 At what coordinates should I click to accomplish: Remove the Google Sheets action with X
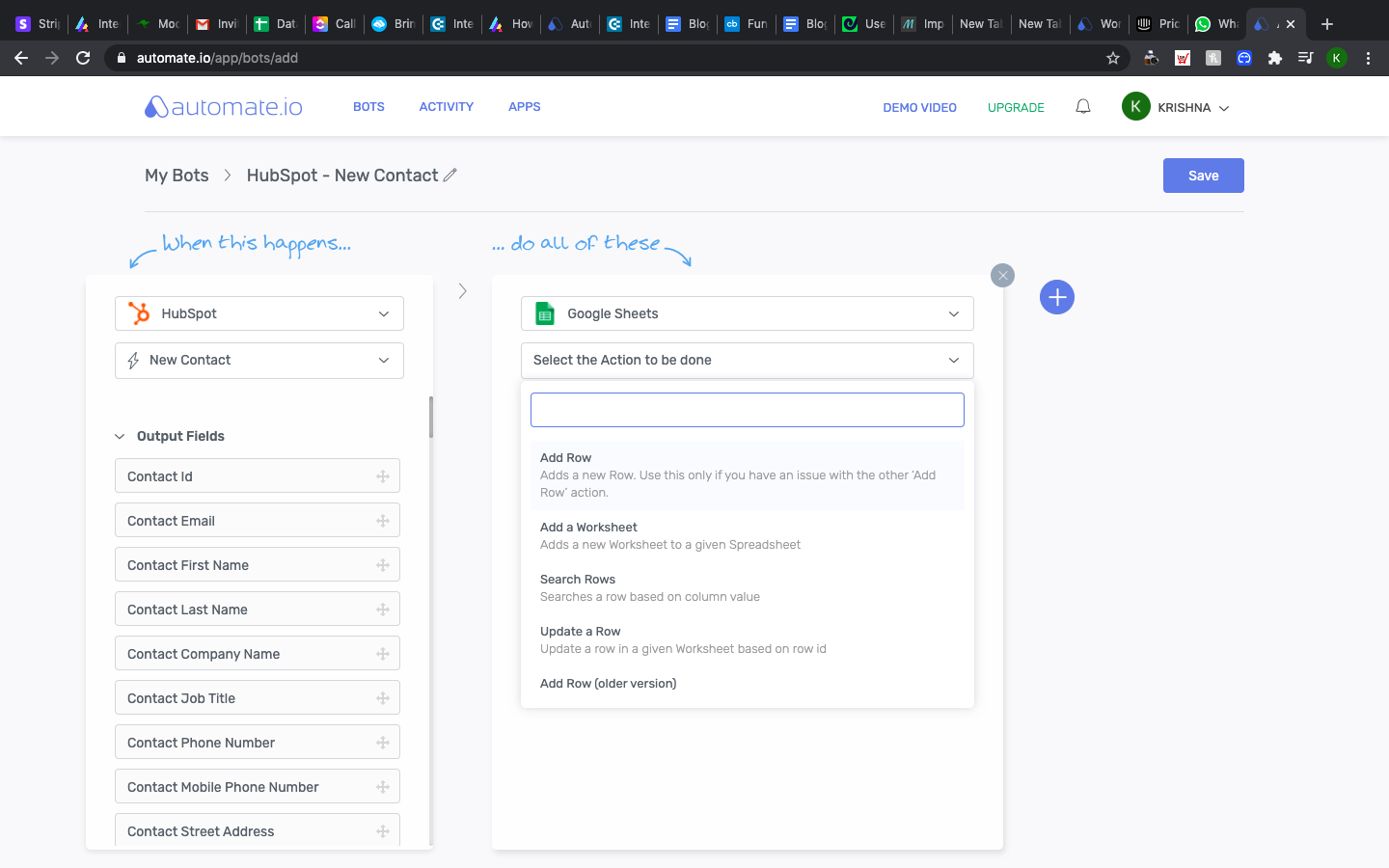pyautogui.click(x=1003, y=276)
